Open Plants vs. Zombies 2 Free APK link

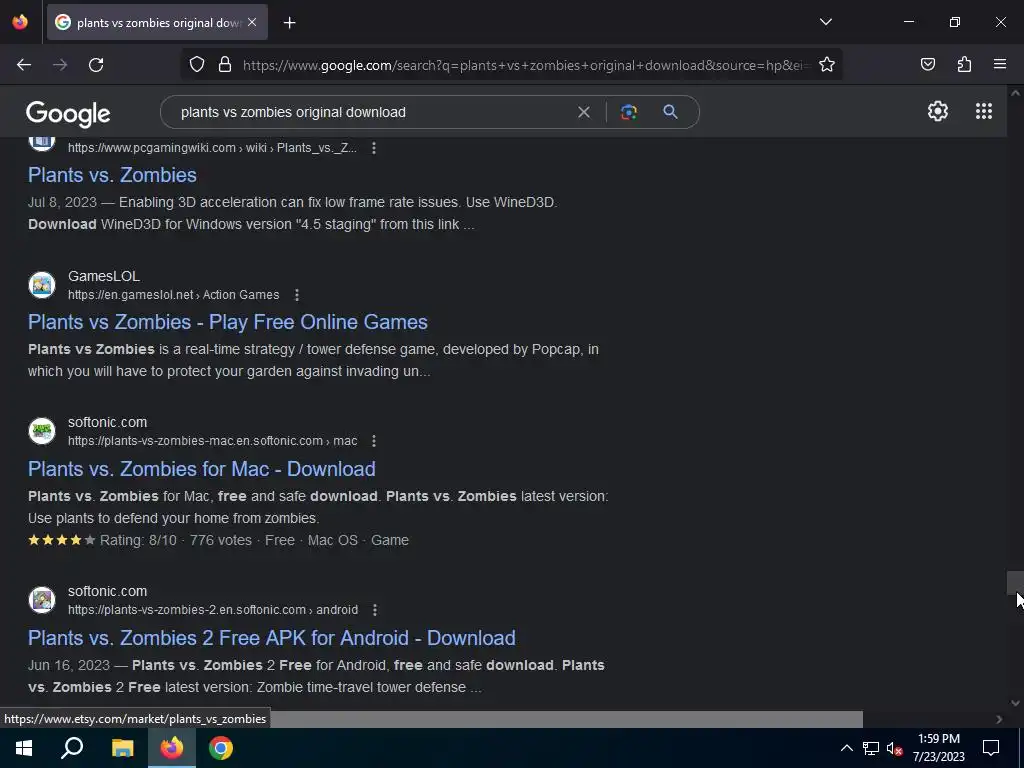pyautogui.click(x=272, y=638)
